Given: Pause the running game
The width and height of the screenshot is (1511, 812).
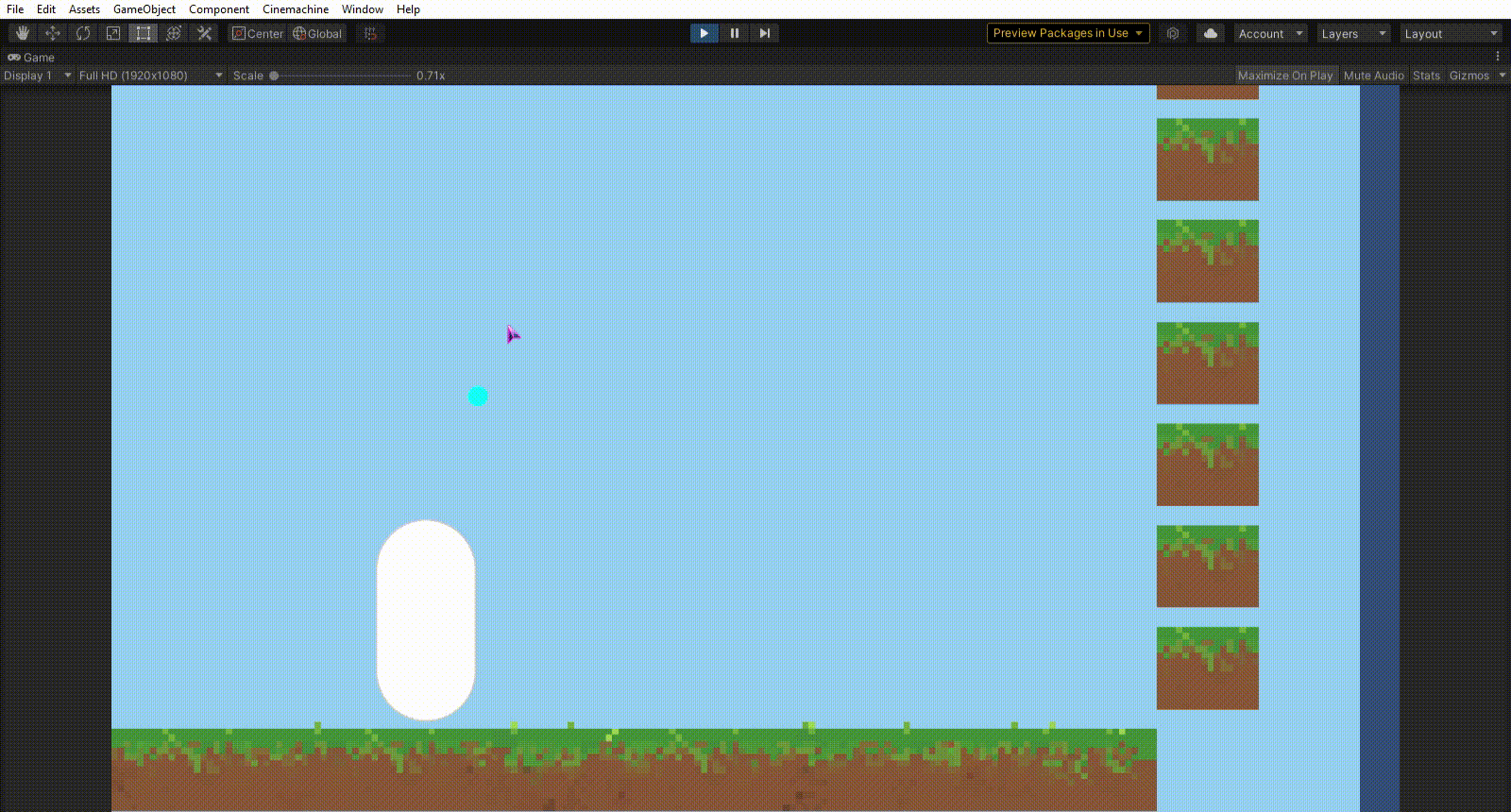Looking at the screenshot, I should [735, 33].
